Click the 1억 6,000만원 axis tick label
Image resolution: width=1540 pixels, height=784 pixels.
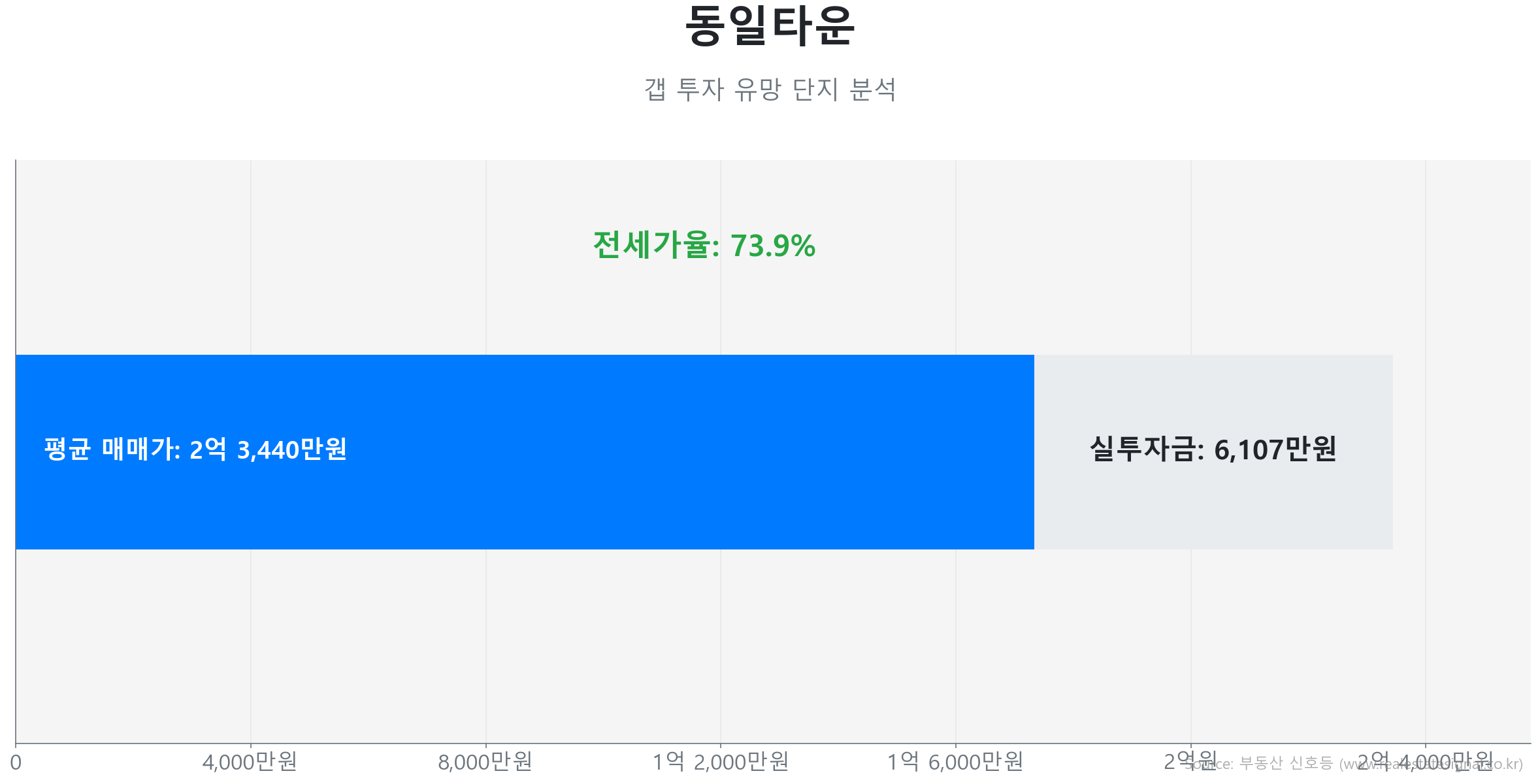pos(955,762)
